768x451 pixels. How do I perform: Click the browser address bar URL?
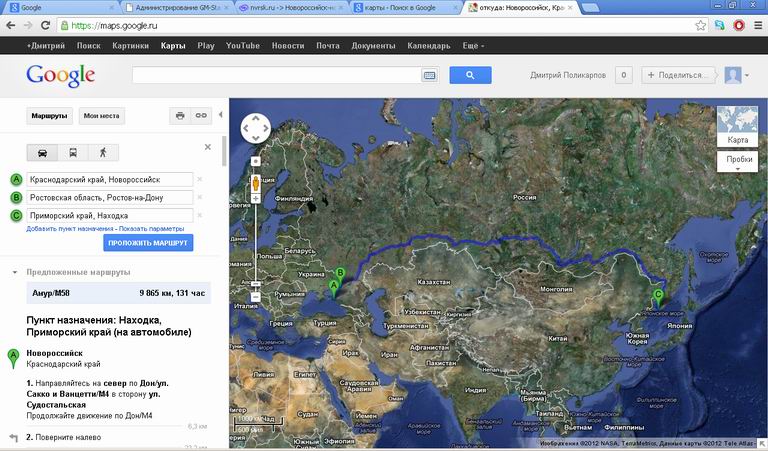tap(114, 25)
